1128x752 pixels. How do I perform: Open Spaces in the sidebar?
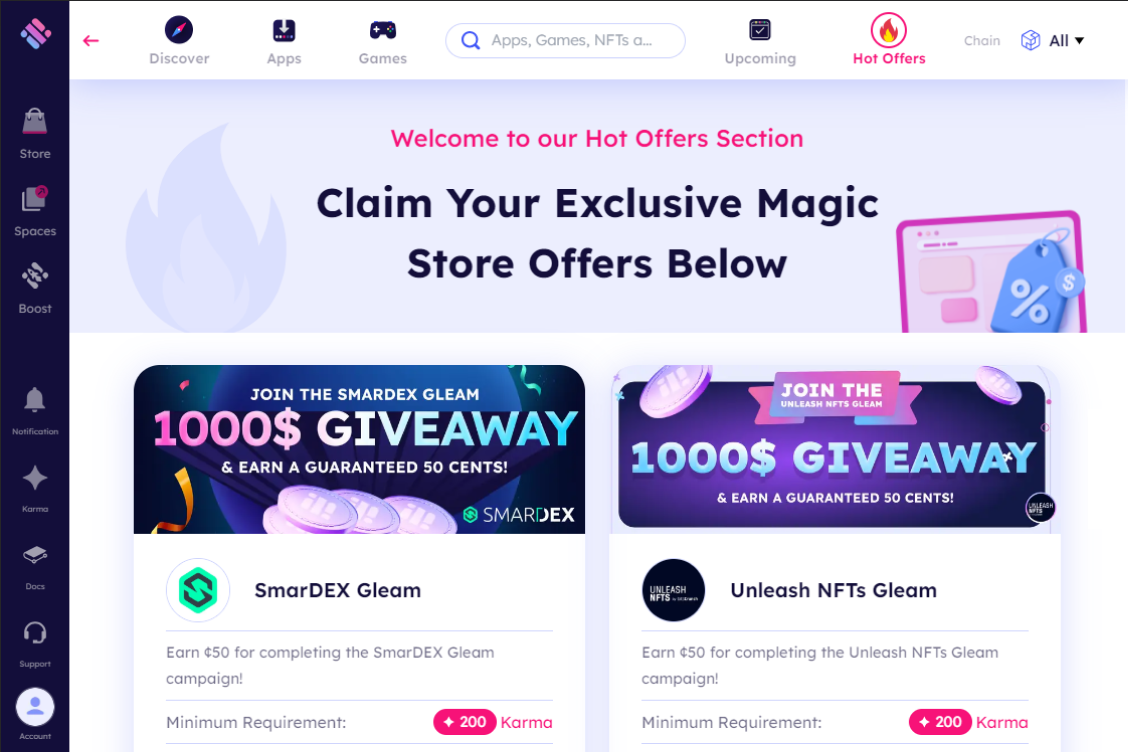[x=35, y=212]
